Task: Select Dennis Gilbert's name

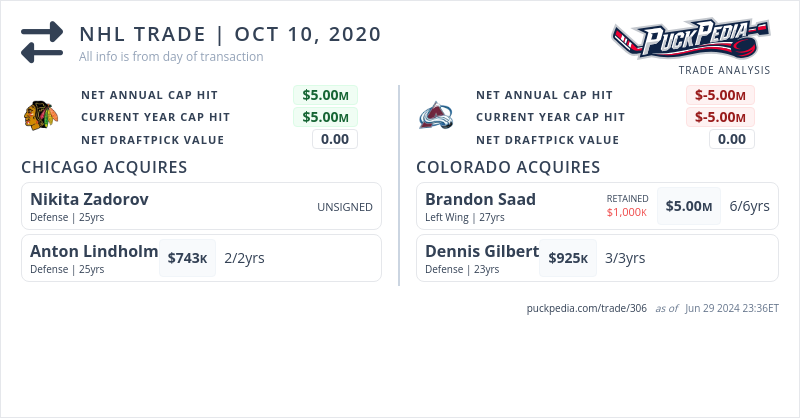Action: point(482,251)
